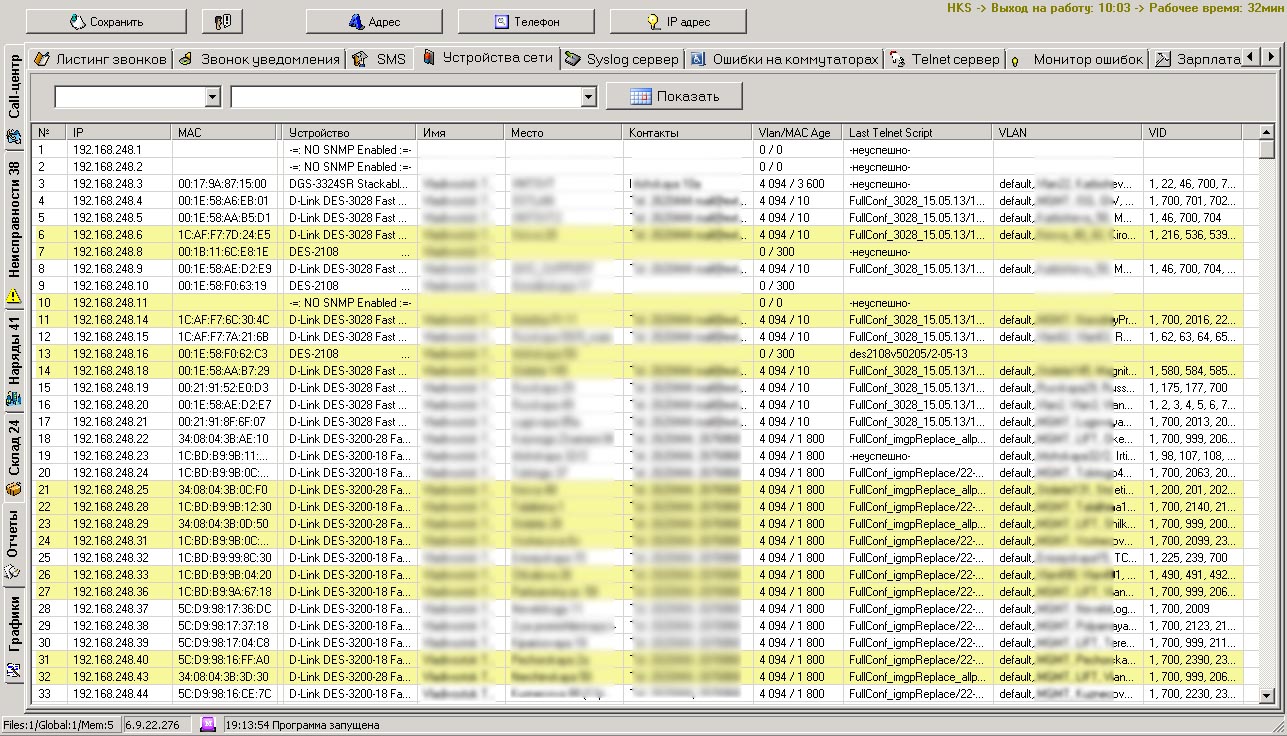Click version number 6.9.22.276 in status bar

point(154,725)
